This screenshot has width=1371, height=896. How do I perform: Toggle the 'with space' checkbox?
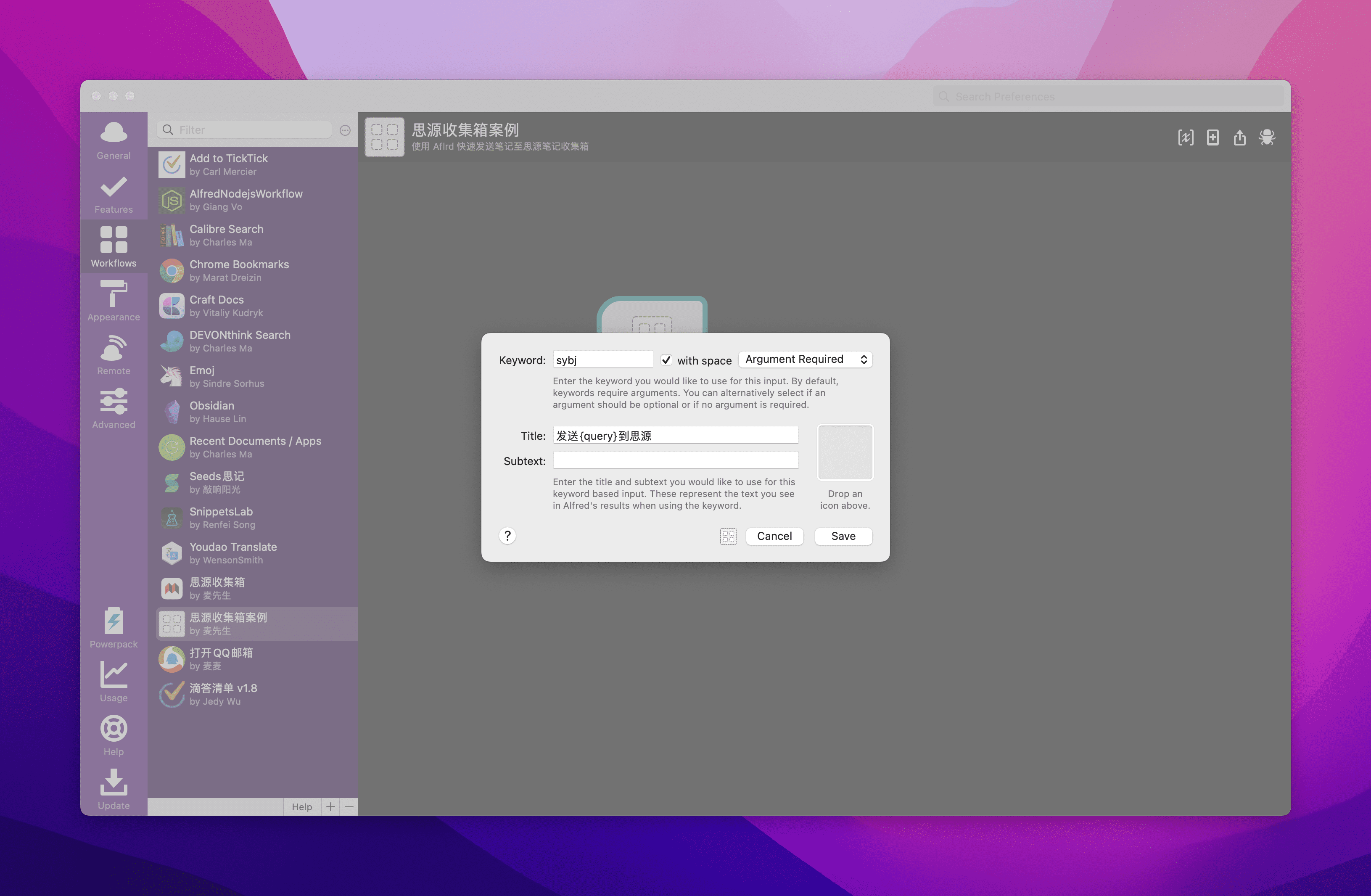tap(666, 360)
